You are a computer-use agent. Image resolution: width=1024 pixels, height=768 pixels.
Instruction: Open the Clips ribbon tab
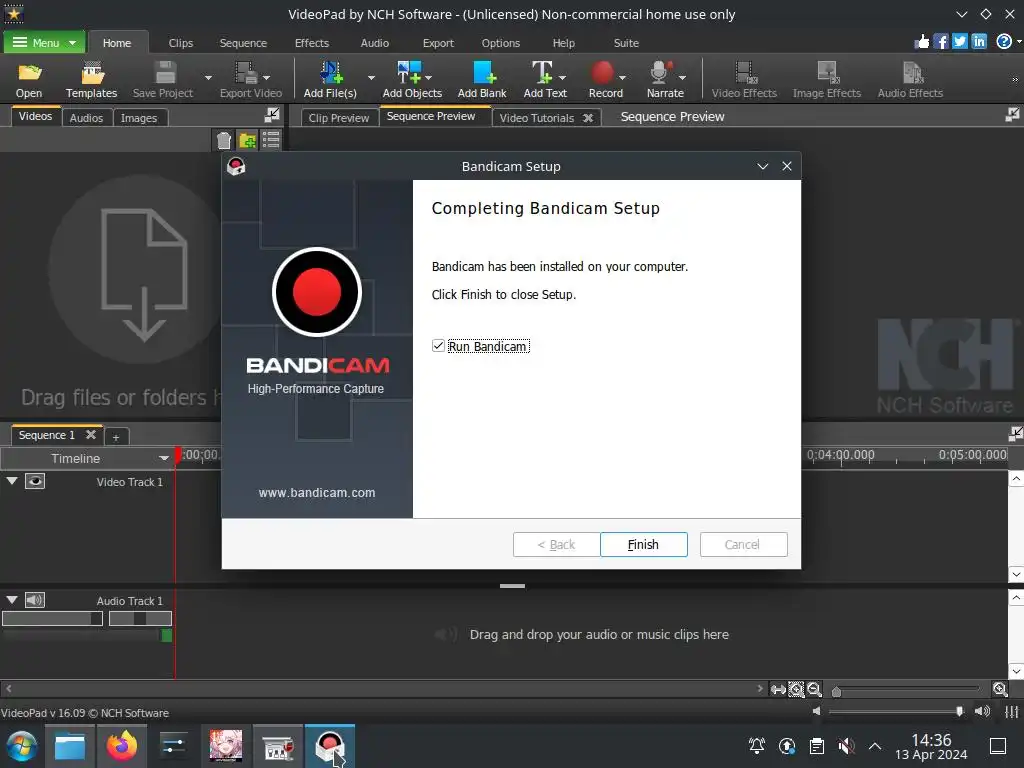pos(181,43)
